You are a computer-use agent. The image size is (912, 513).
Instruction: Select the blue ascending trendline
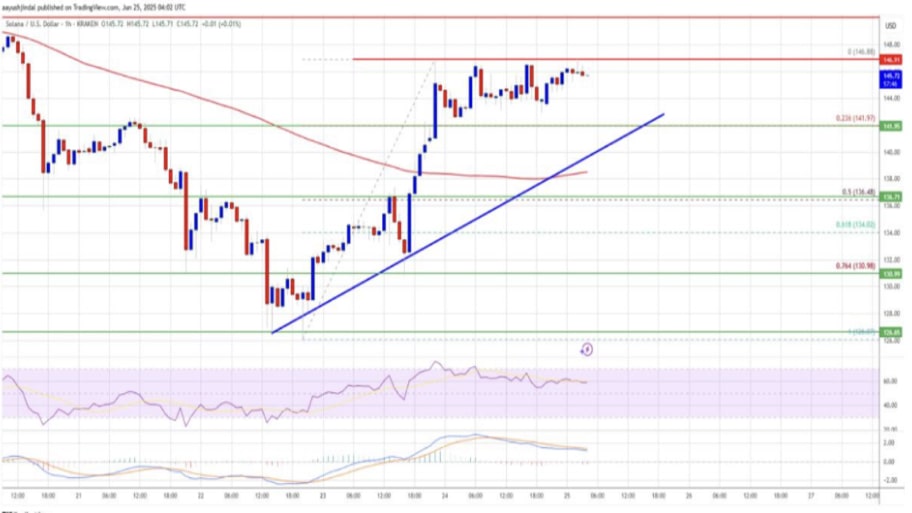click(x=468, y=223)
